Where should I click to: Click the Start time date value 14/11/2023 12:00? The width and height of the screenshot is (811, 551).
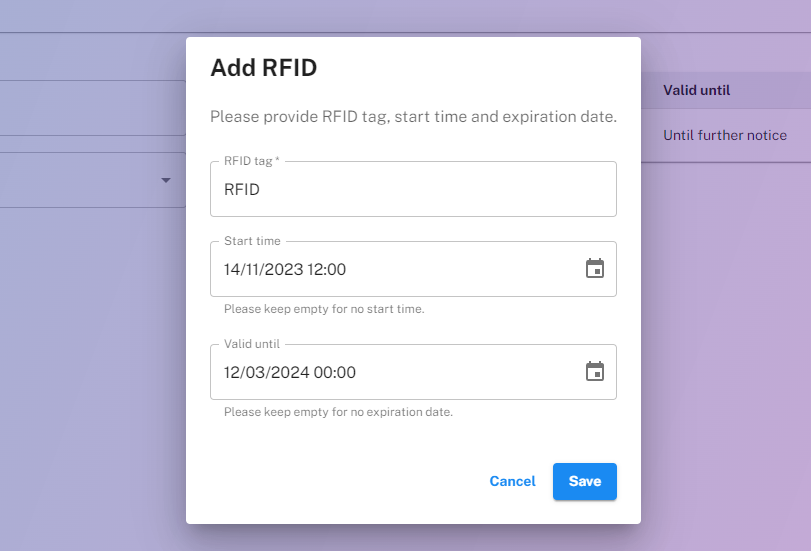[285, 269]
